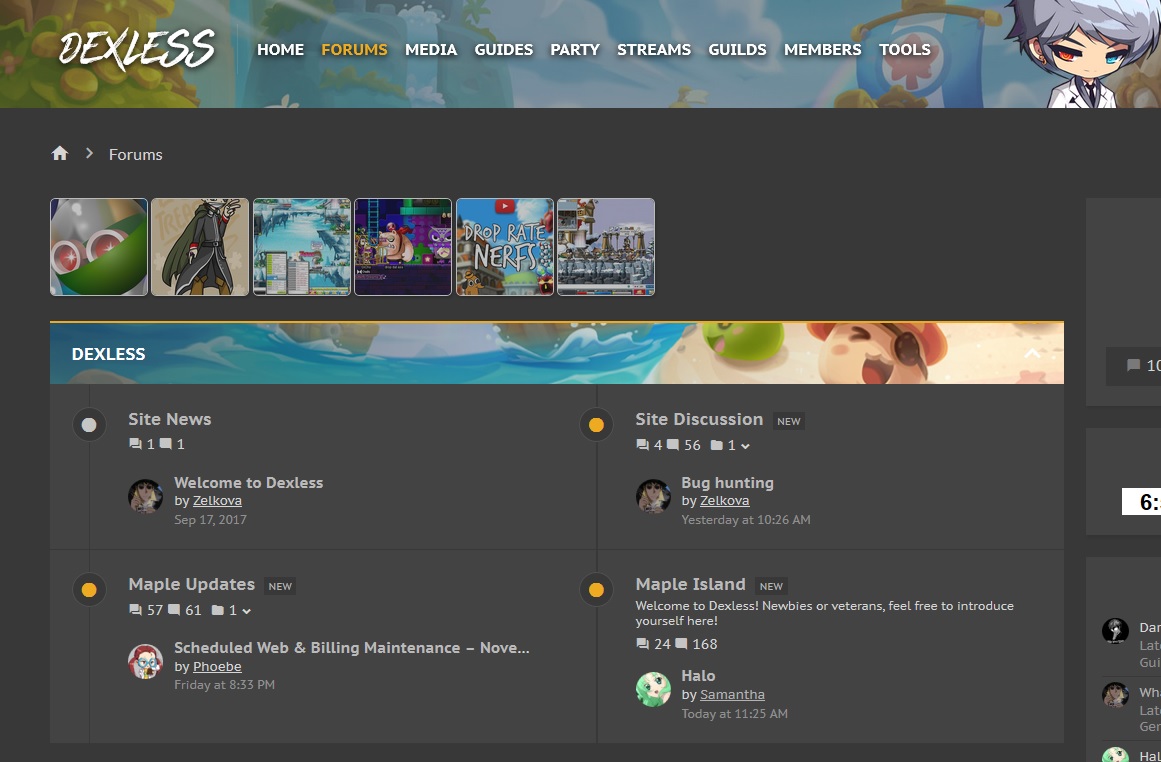Click the Site News status icon
Screen dimensions: 1161x762
(x=89, y=425)
